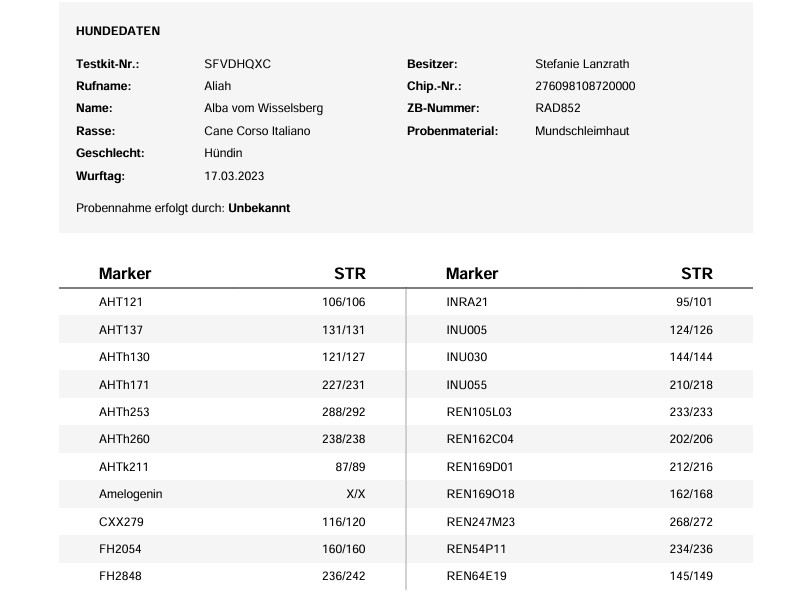
Task: Click the ZB-Nummer value RAD852
Action: coord(558,108)
